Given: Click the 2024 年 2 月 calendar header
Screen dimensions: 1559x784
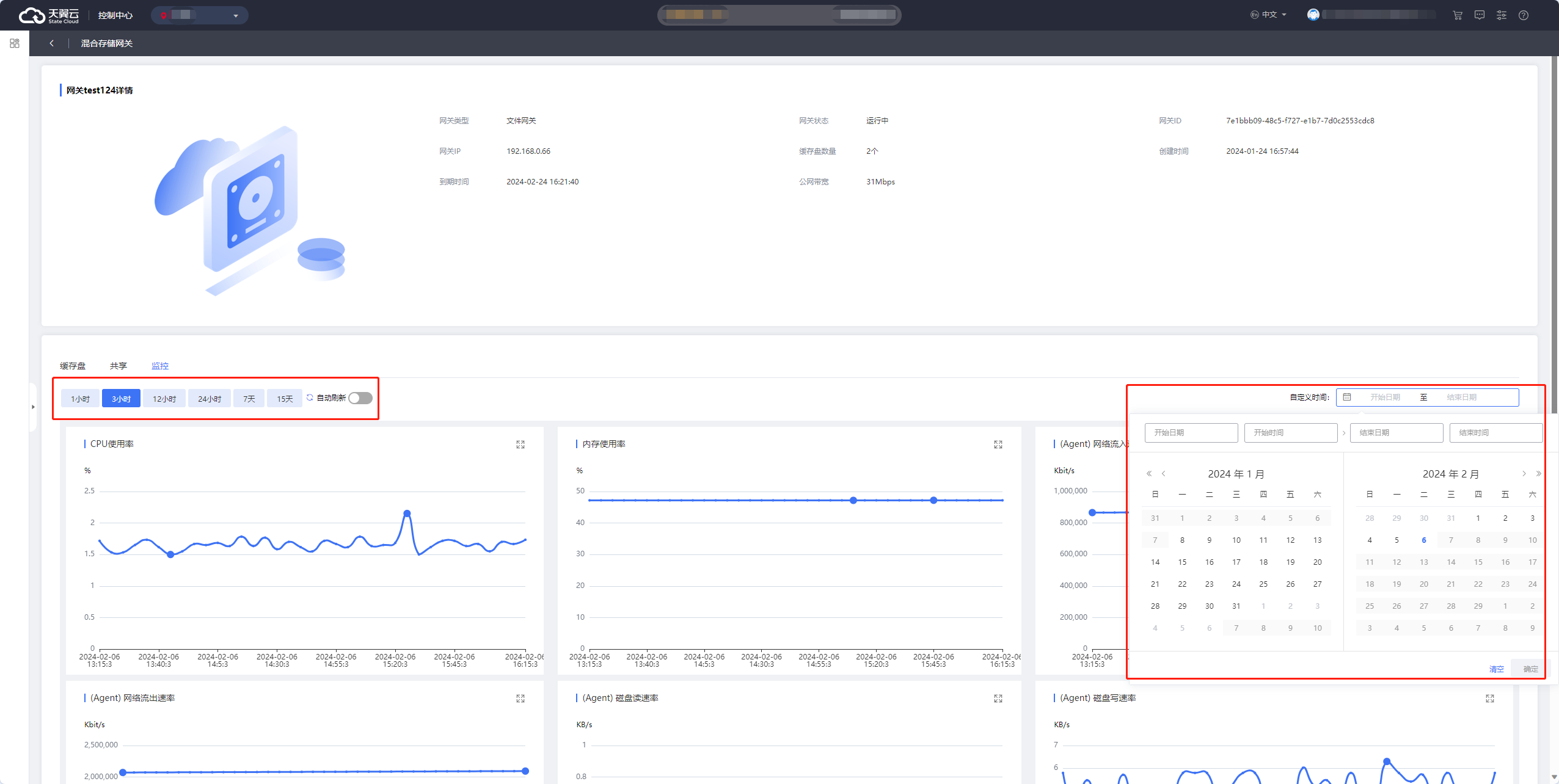Looking at the screenshot, I should (1450, 474).
